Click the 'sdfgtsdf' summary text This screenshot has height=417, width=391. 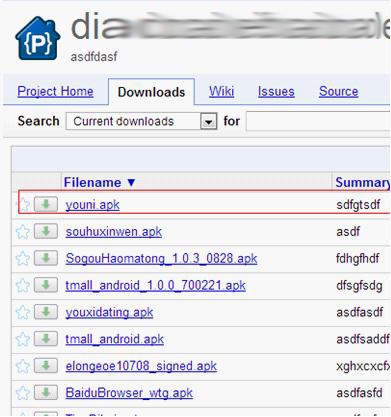tap(358, 205)
